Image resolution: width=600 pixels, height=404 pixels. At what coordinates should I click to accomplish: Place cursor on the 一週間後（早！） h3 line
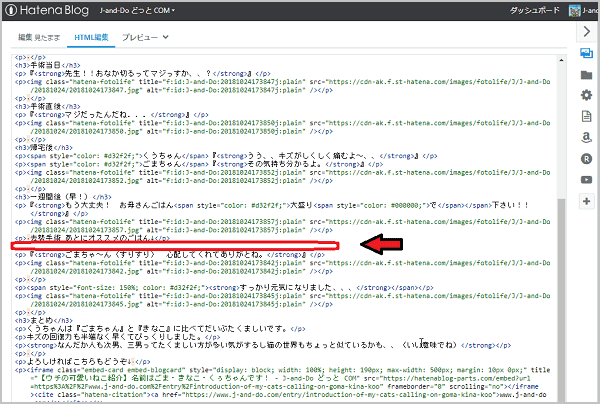(x=63, y=197)
